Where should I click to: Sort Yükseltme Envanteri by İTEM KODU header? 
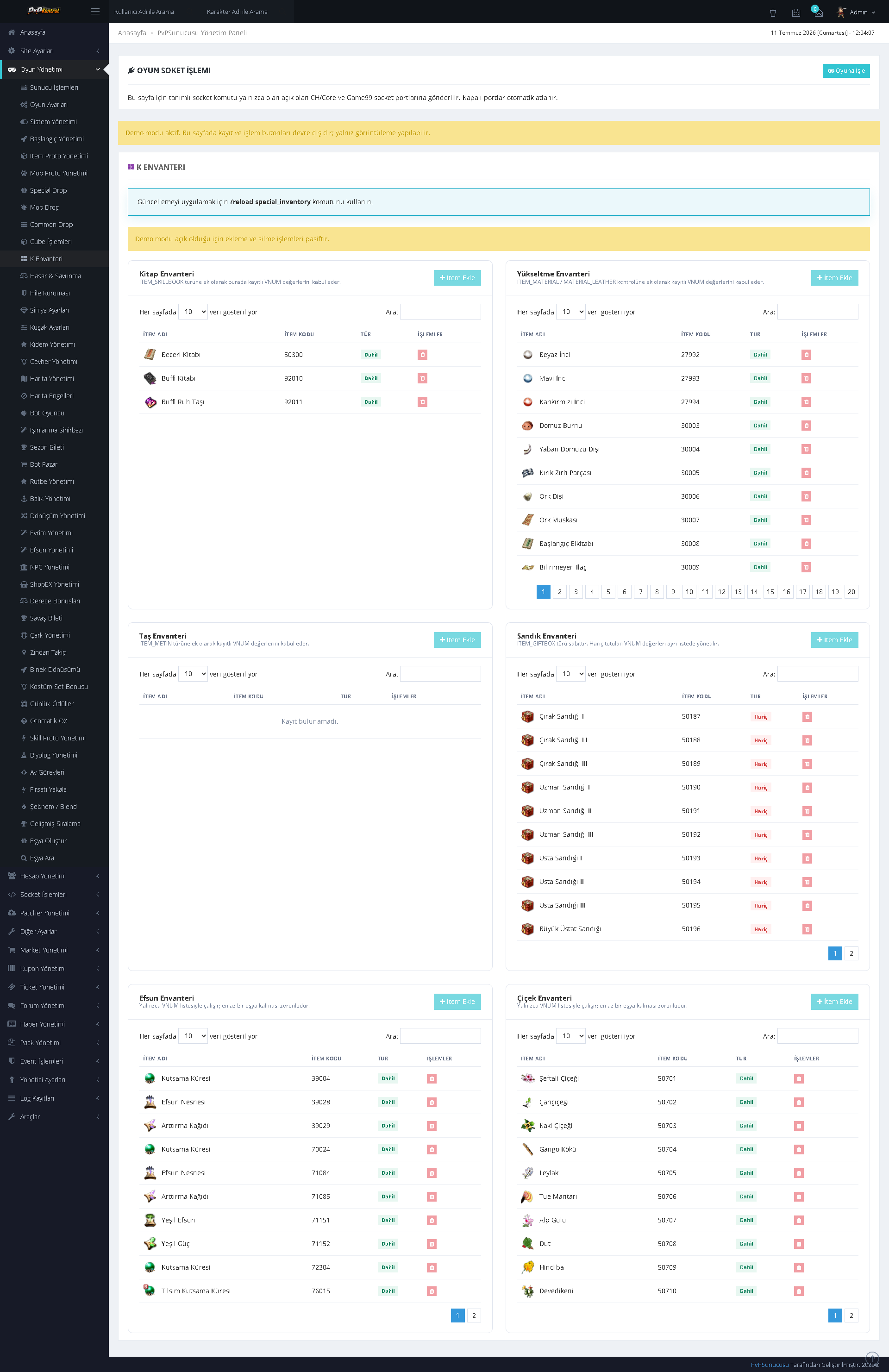click(695, 334)
